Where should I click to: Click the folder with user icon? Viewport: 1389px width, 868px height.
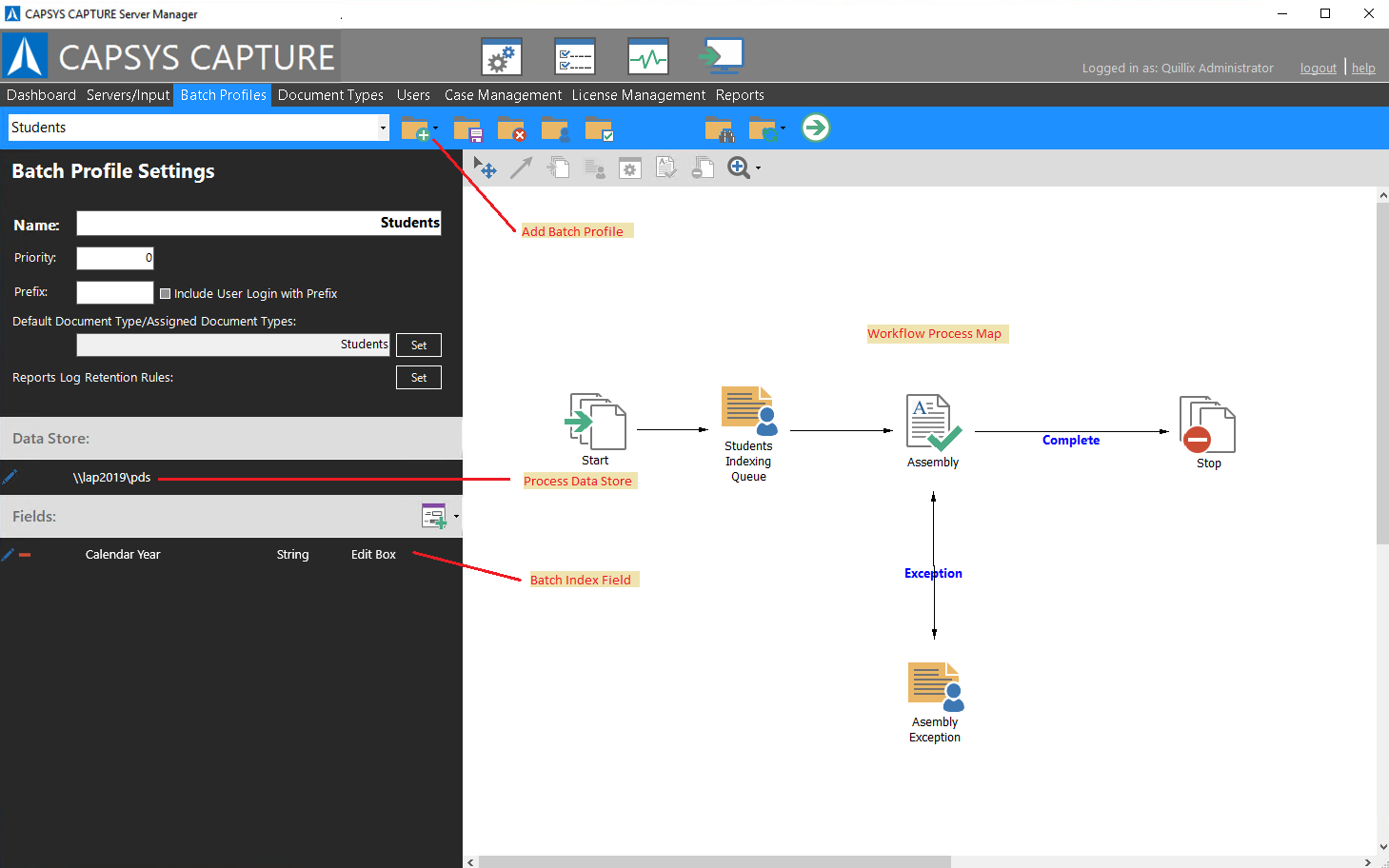click(x=555, y=128)
